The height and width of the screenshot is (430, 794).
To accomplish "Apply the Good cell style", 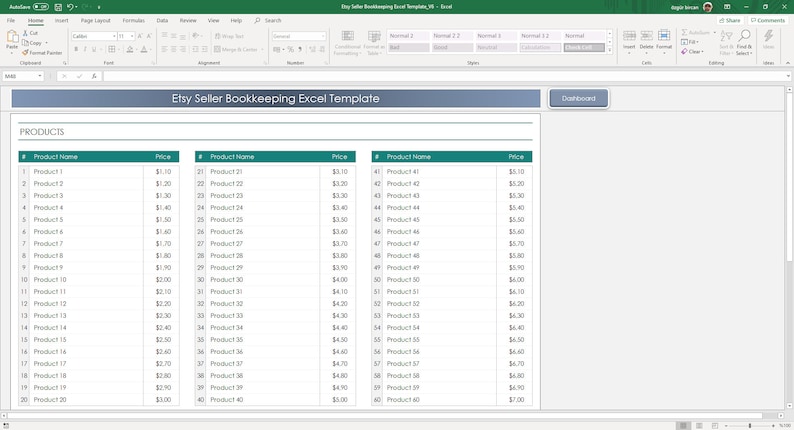I will [452, 47].
